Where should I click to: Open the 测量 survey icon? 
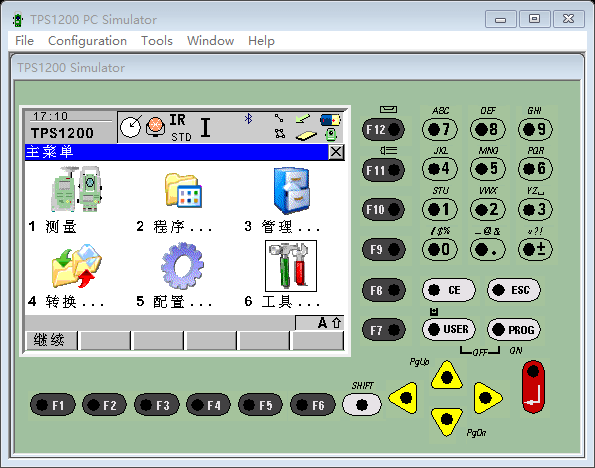(76, 189)
